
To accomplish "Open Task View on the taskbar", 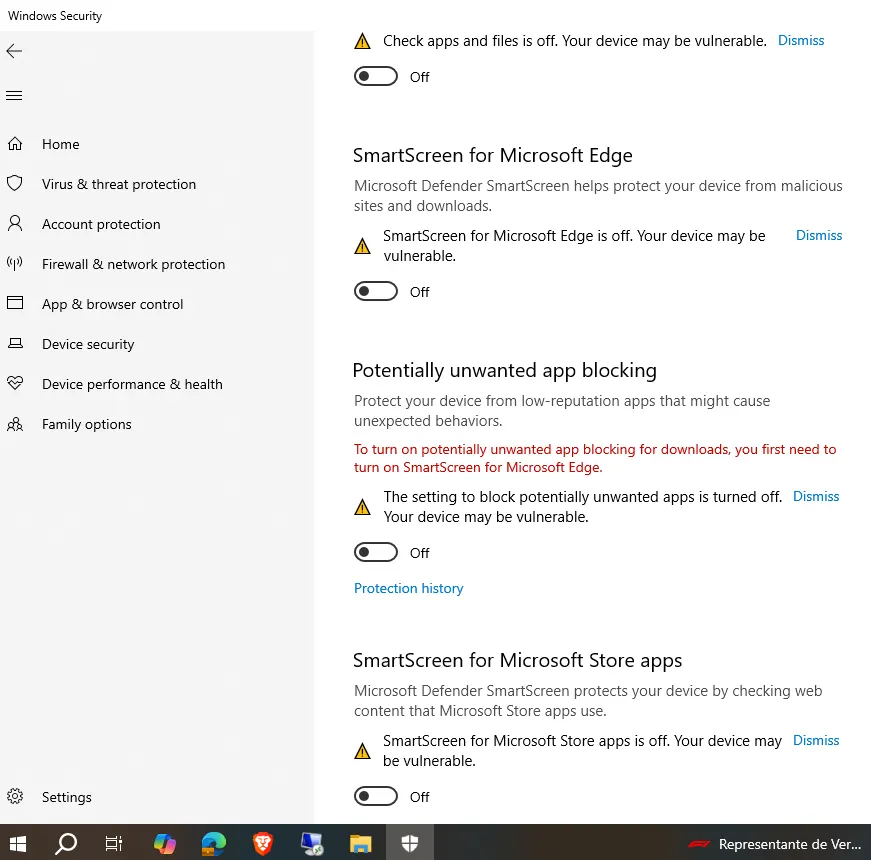I will (x=114, y=844).
